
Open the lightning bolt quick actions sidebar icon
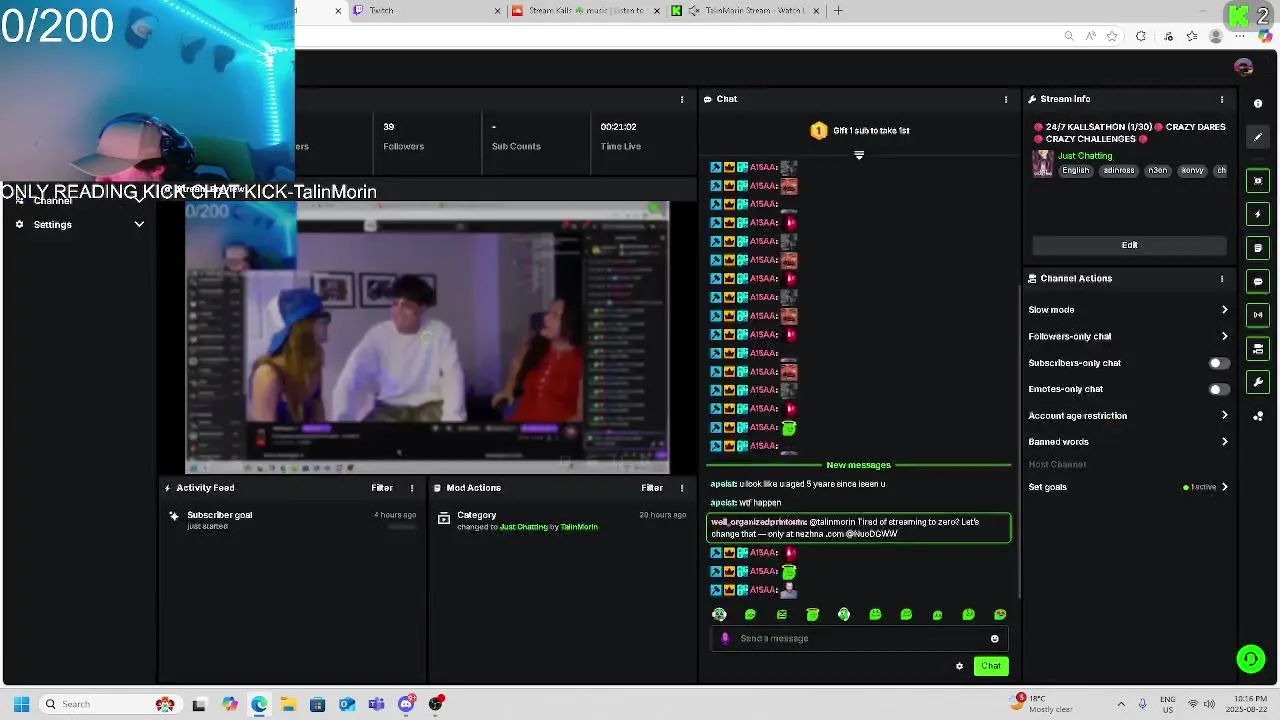click(1258, 214)
